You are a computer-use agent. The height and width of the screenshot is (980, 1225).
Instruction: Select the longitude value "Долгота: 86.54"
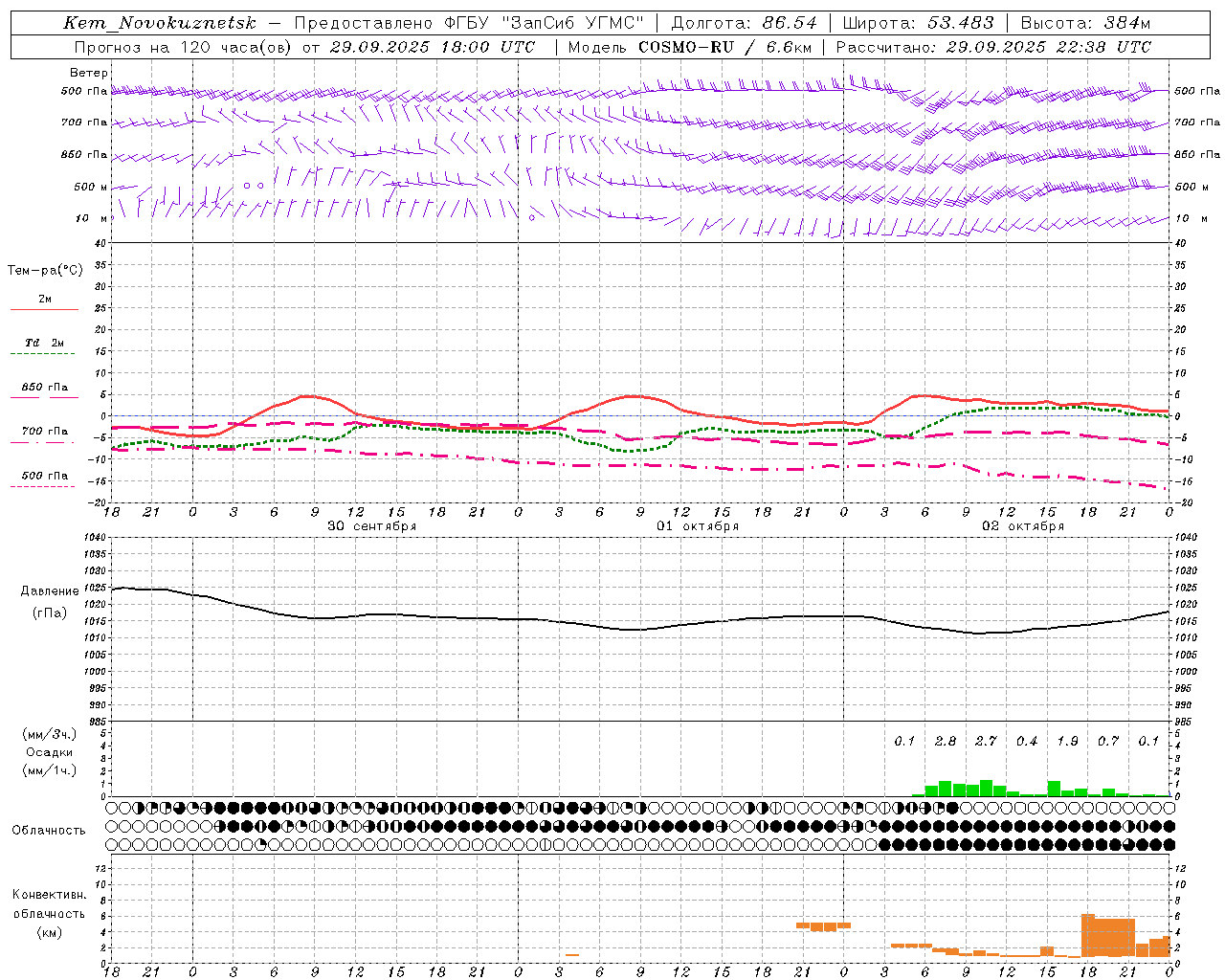coord(745,23)
